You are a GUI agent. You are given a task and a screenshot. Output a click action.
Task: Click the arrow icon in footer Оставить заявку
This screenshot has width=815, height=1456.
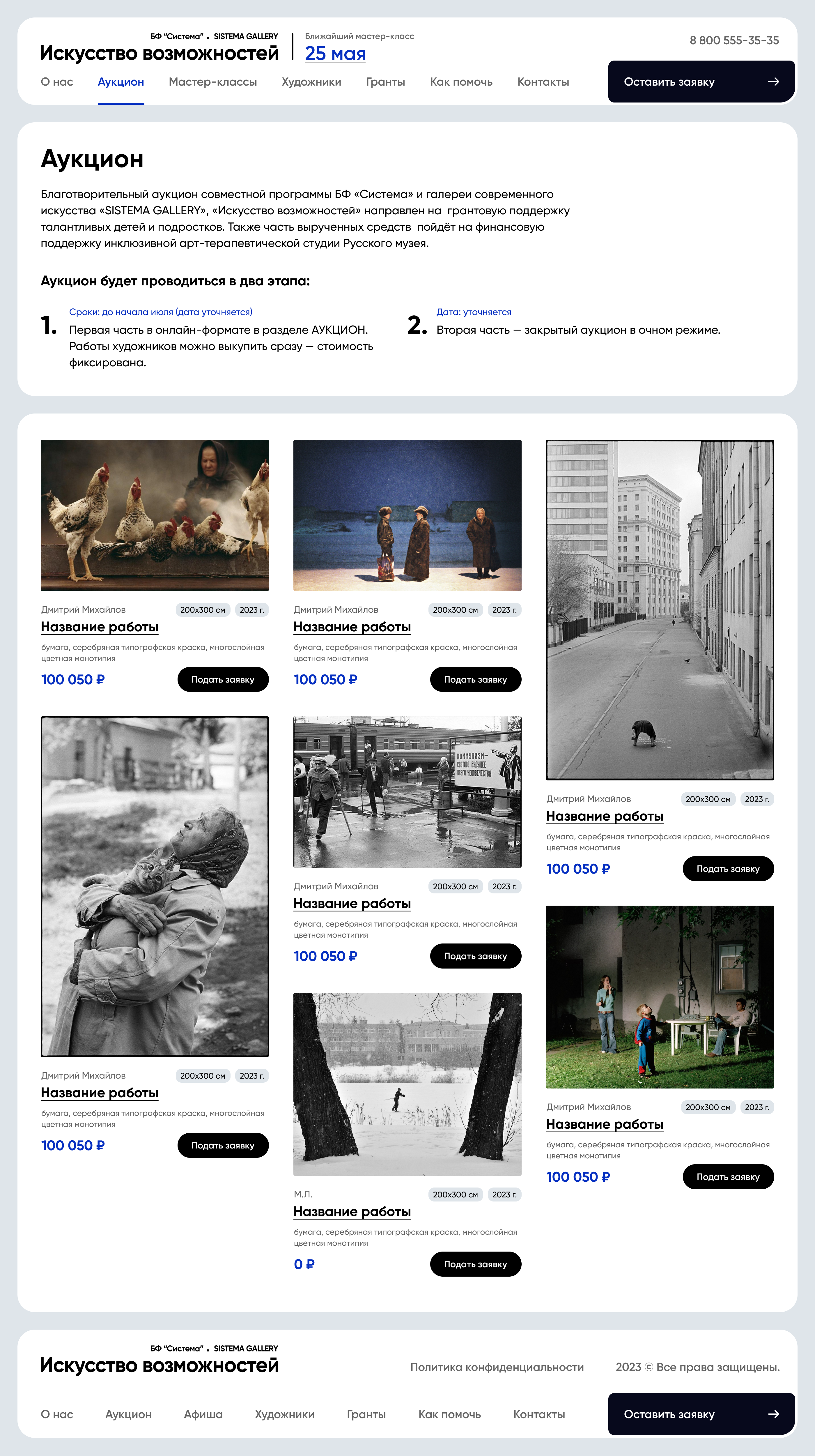pyautogui.click(x=774, y=1414)
